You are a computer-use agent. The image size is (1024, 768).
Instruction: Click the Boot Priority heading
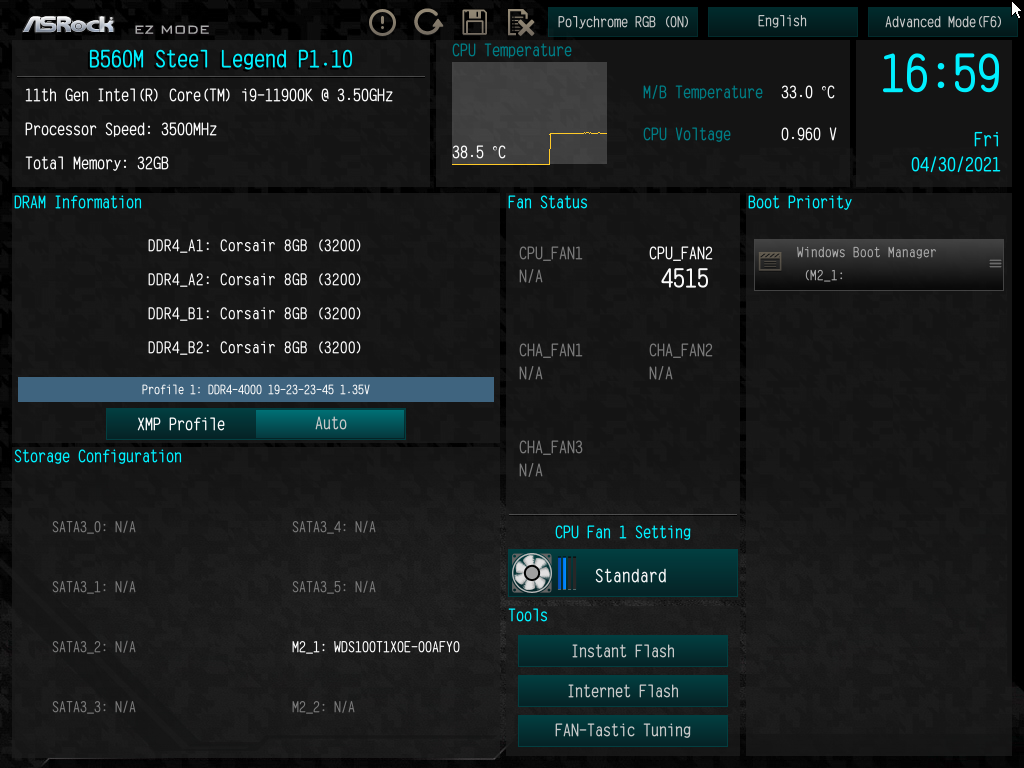coord(799,202)
